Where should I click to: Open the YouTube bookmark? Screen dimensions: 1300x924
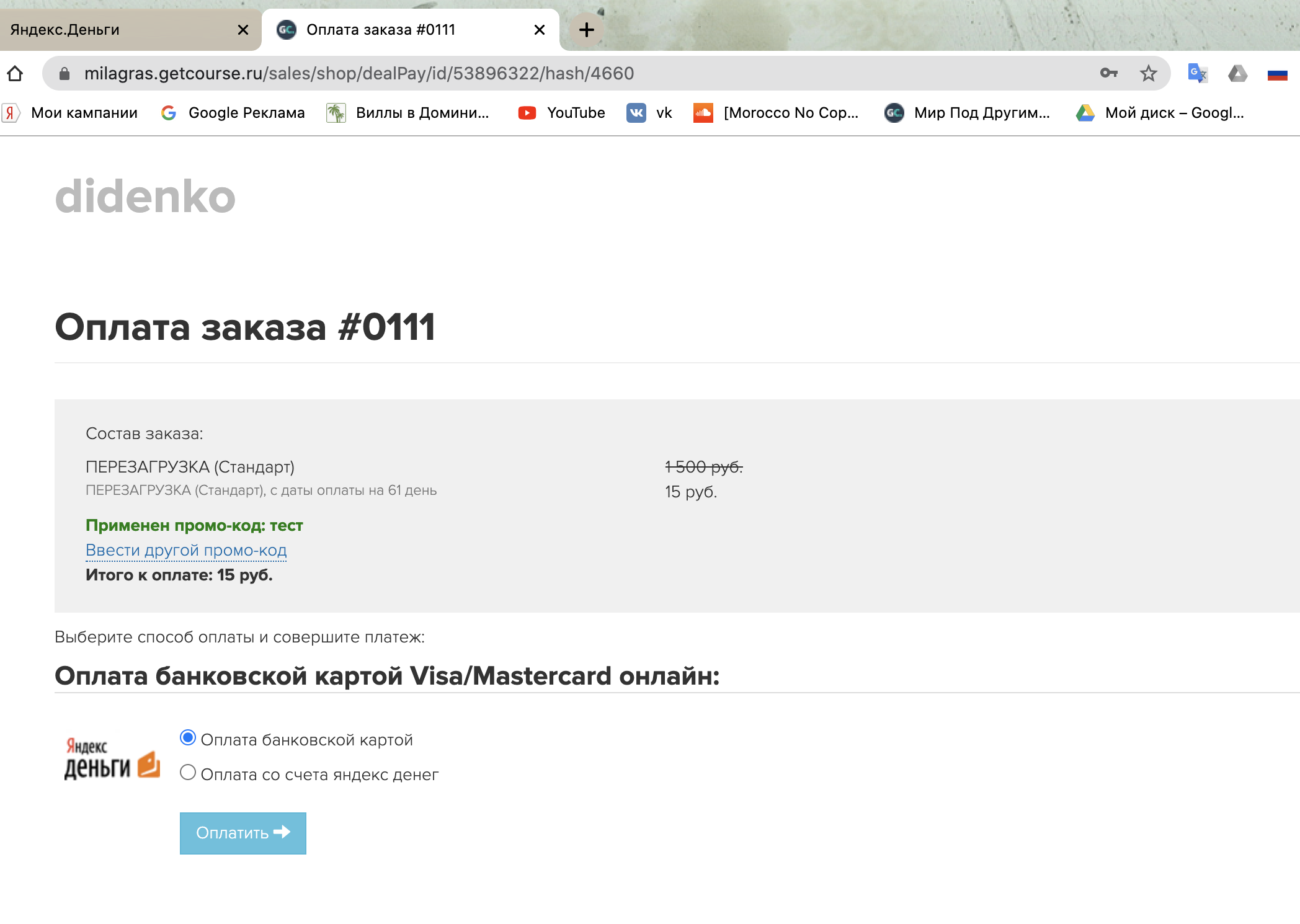coord(562,113)
